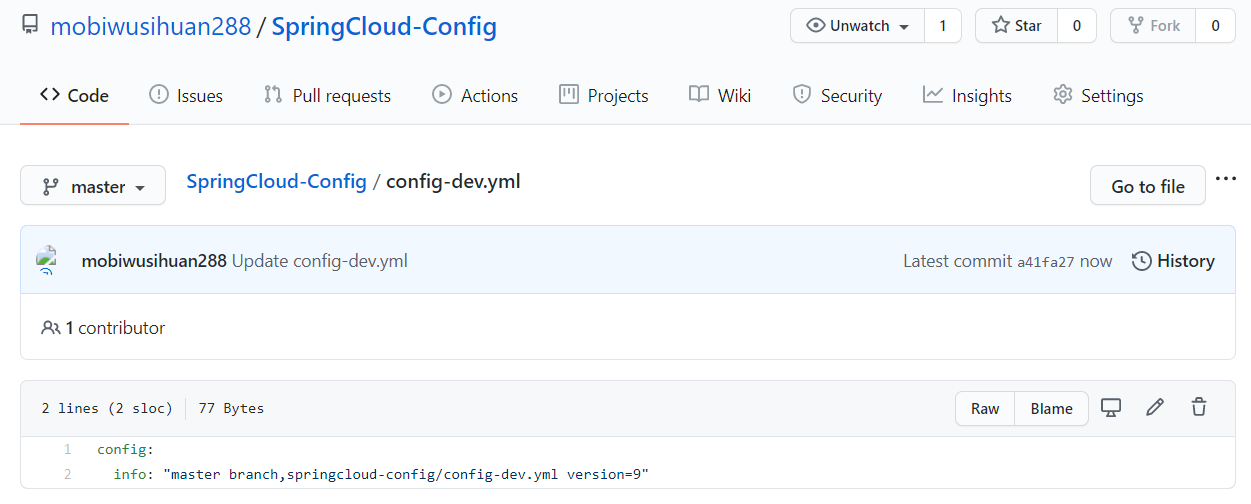Screen dimensions: 1251x504
Task: Click the History clock icon
Action: (1141, 261)
